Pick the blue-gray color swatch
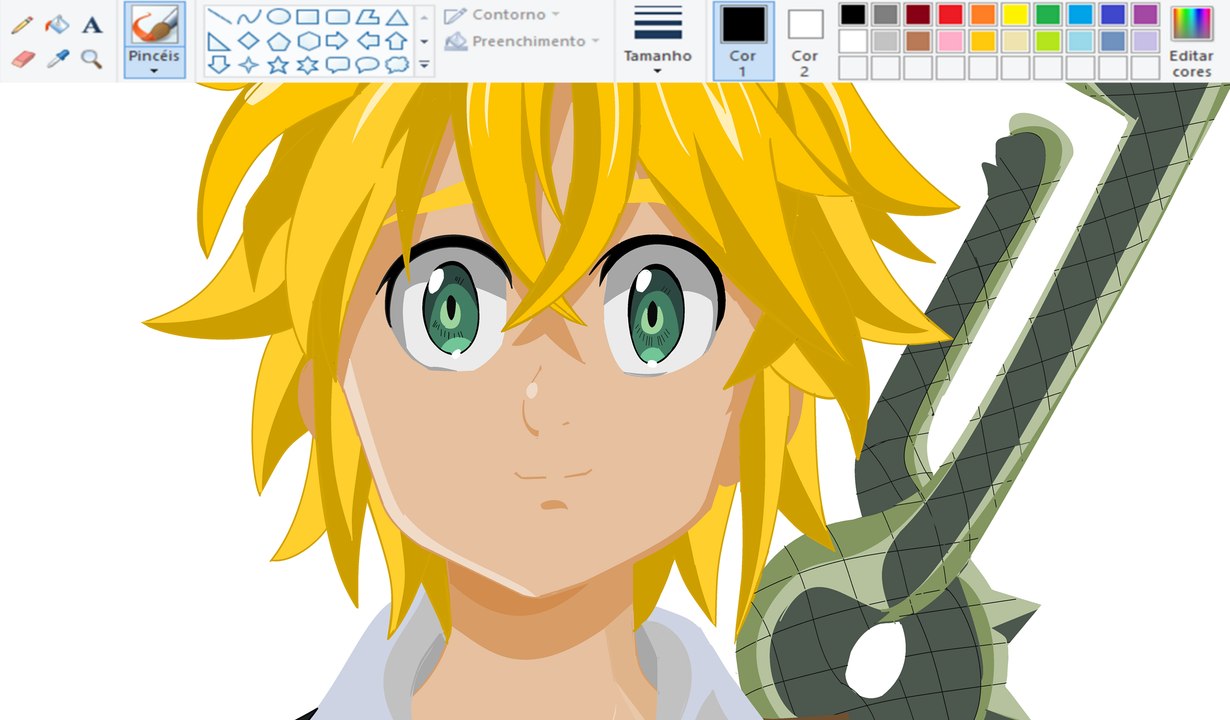Screen dimensions: 1230x720 (1113, 41)
